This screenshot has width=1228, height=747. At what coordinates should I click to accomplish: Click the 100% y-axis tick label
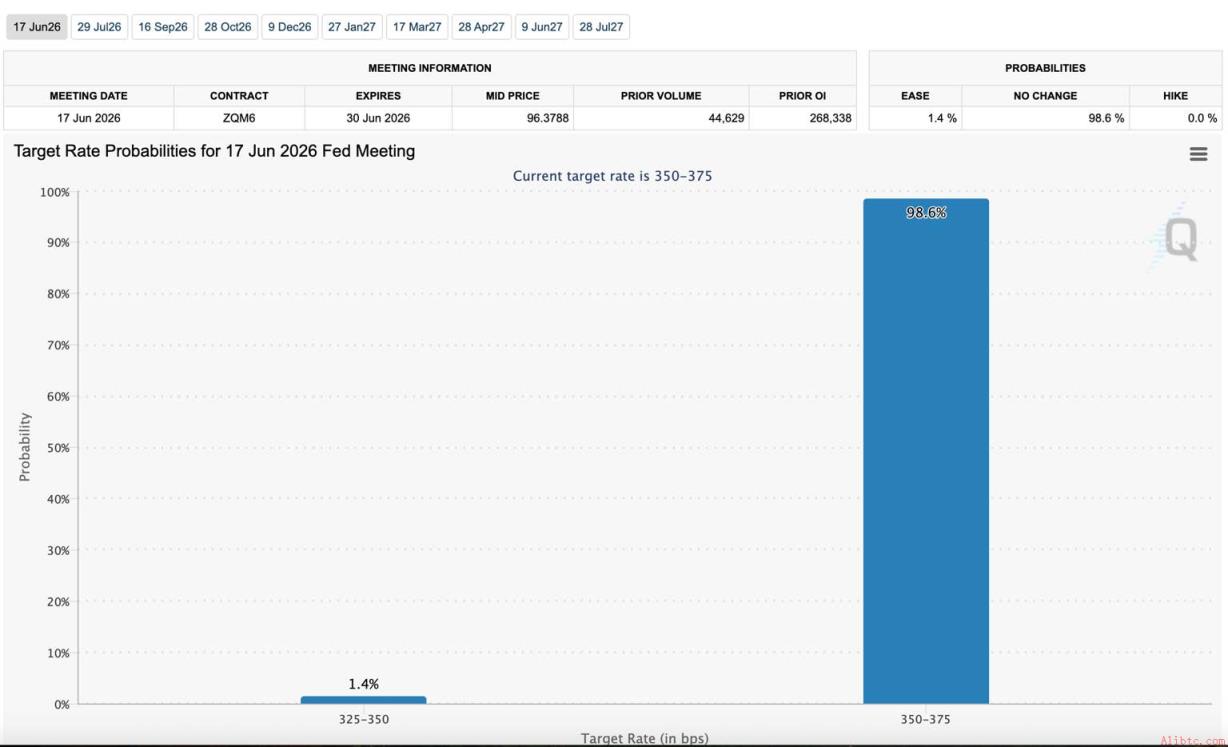(54, 192)
